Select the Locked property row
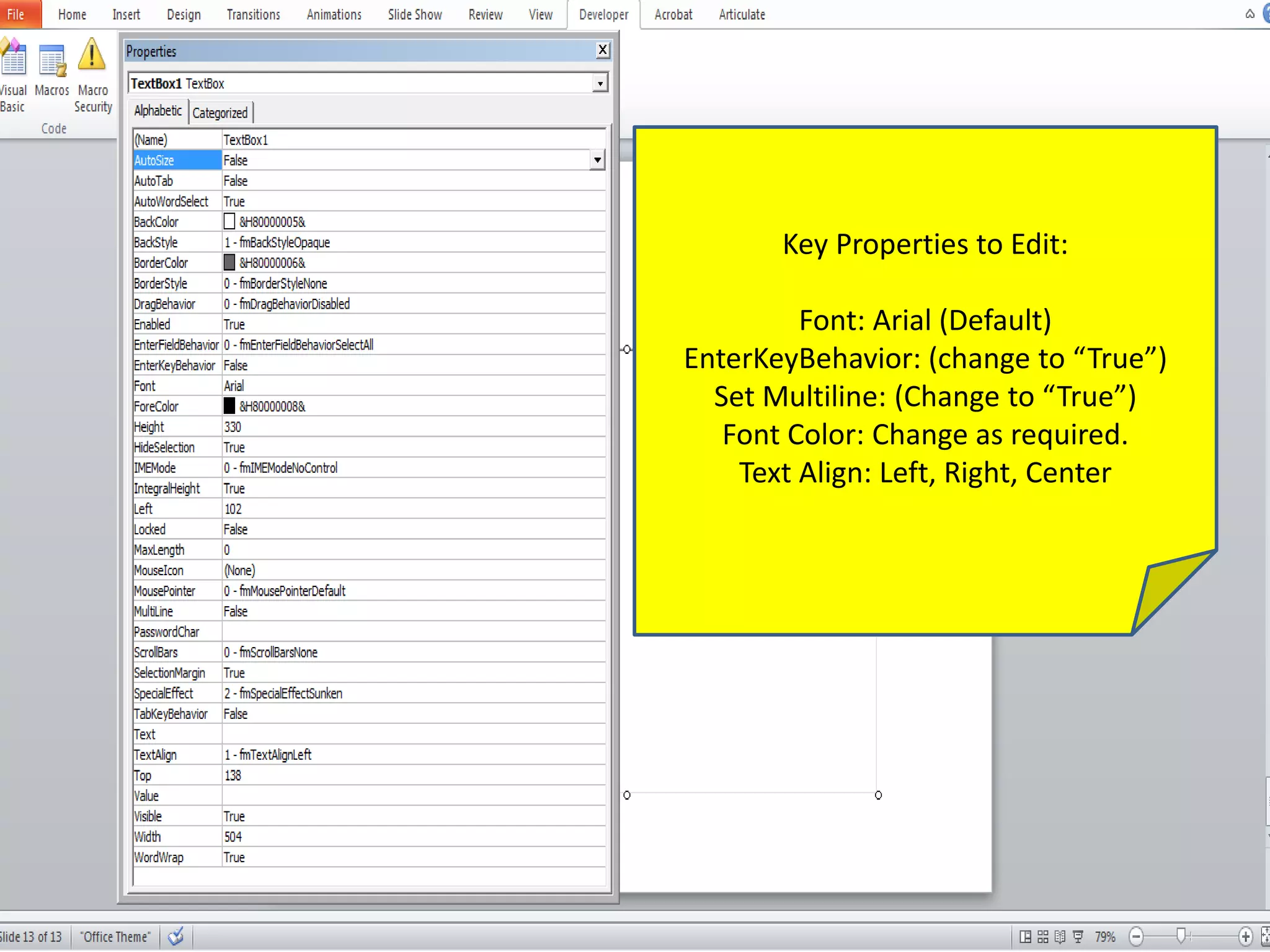The height and width of the screenshot is (952, 1270). point(370,529)
